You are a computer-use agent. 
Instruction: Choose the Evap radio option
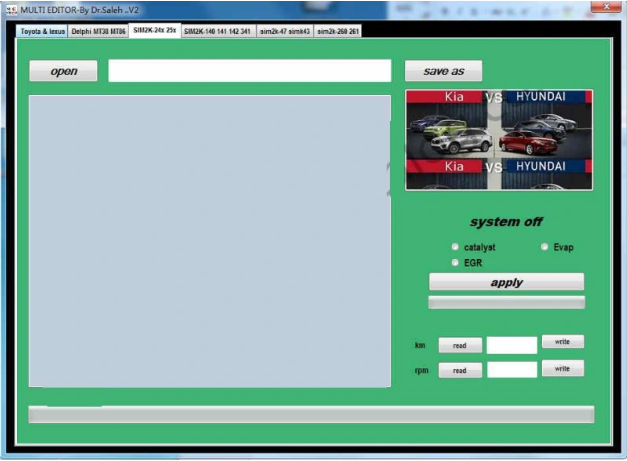pos(545,247)
